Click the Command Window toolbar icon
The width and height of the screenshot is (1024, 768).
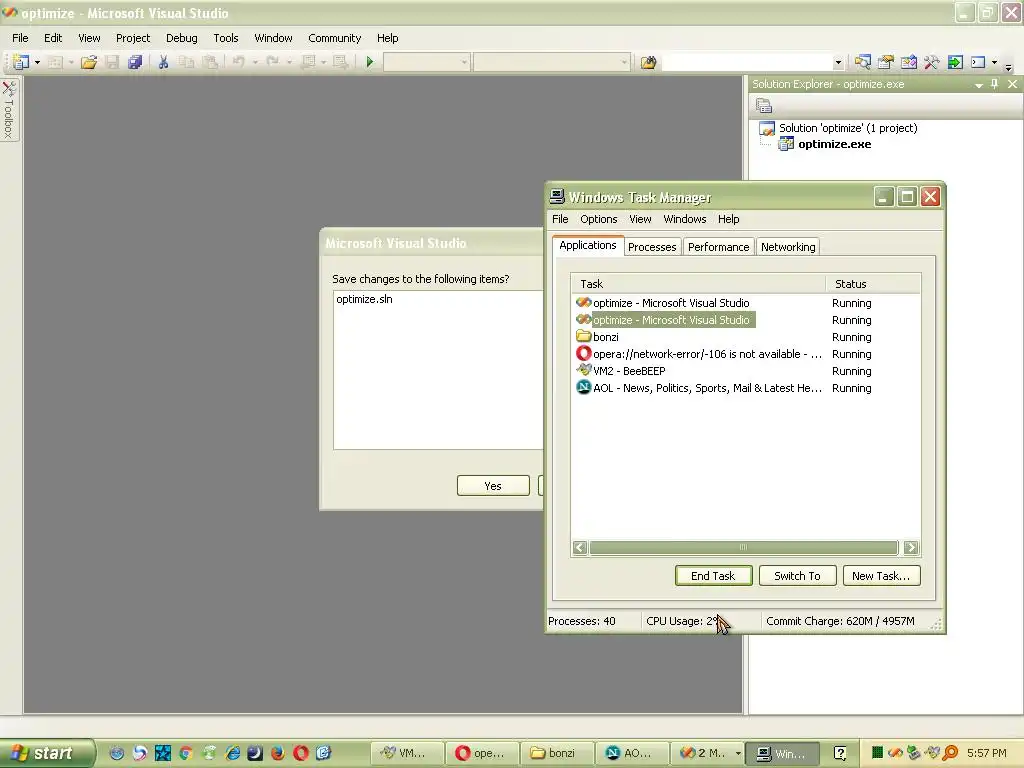[978, 62]
